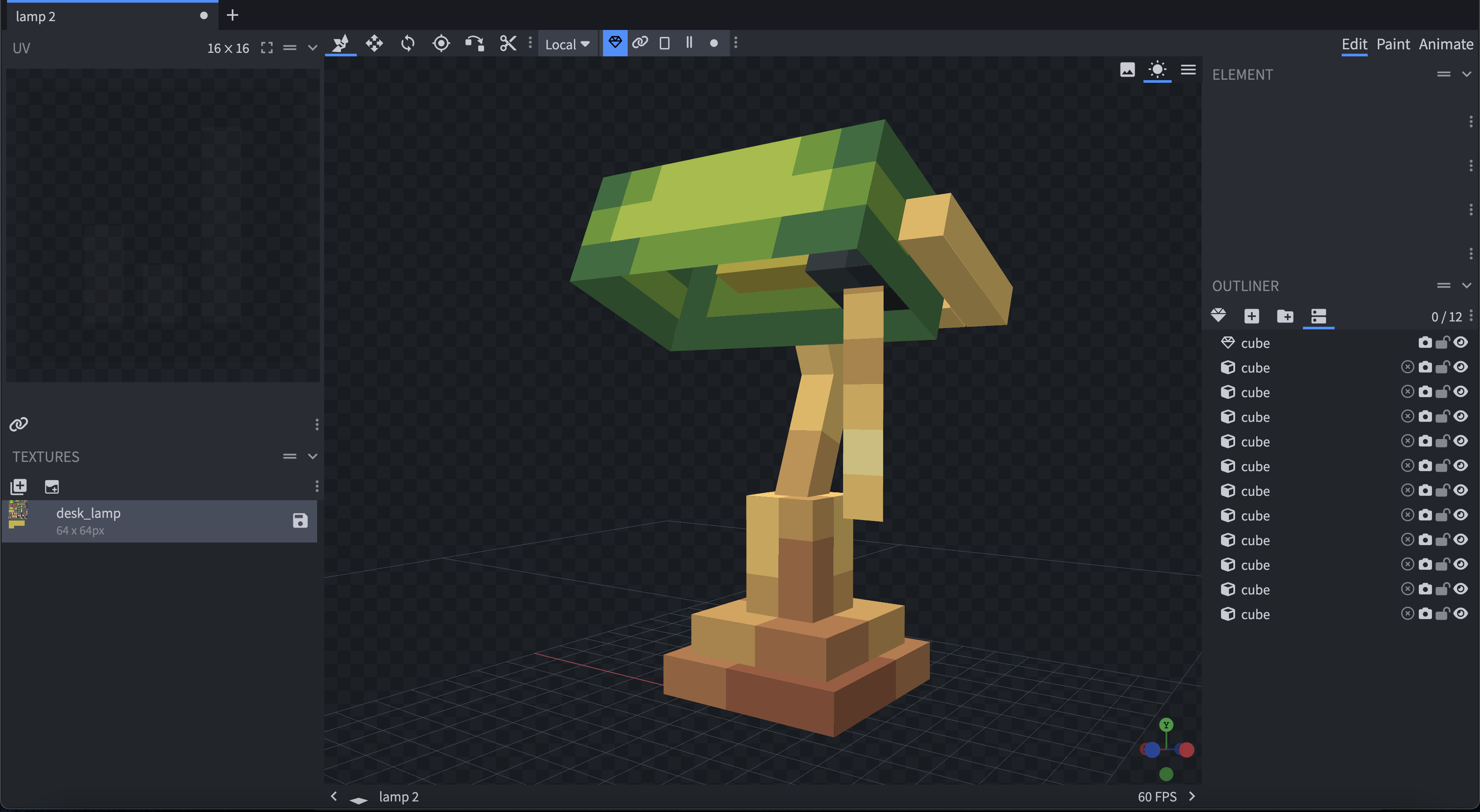Collapse the Textures panel chevron
This screenshot has width=1480, height=812.
click(x=313, y=457)
